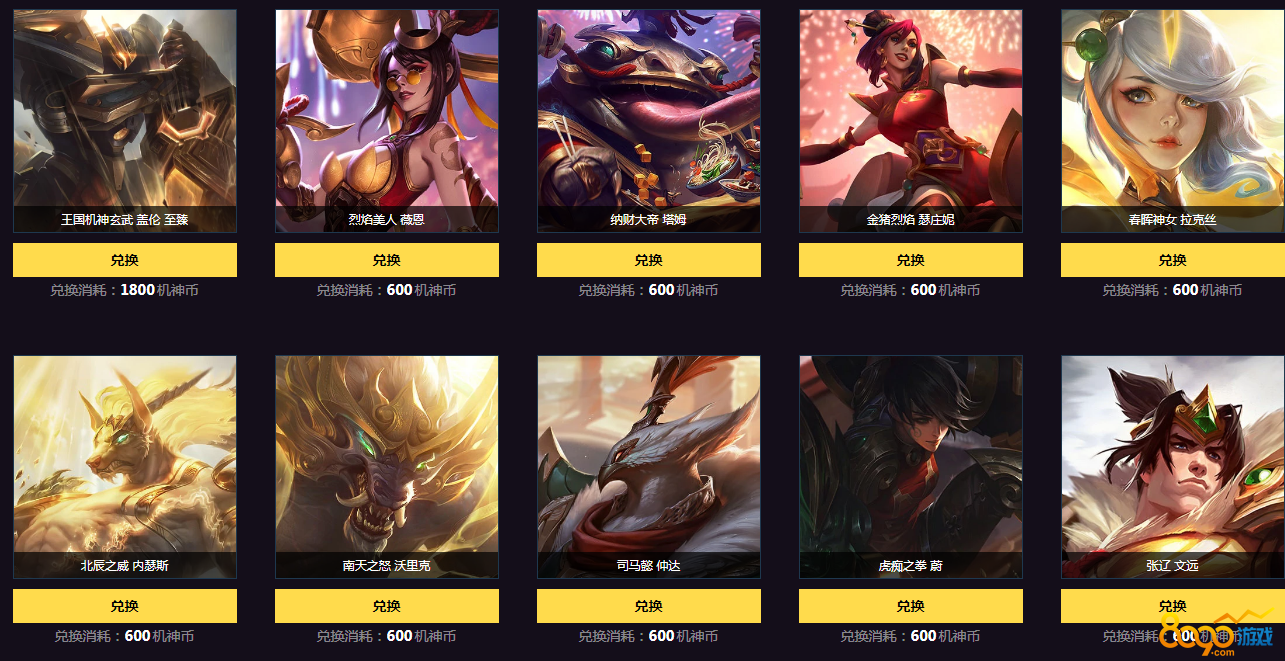This screenshot has width=1285, height=661.
Task: Open the 北辰之威 内瑟斯 skin image
Action: pyautogui.click(x=125, y=467)
